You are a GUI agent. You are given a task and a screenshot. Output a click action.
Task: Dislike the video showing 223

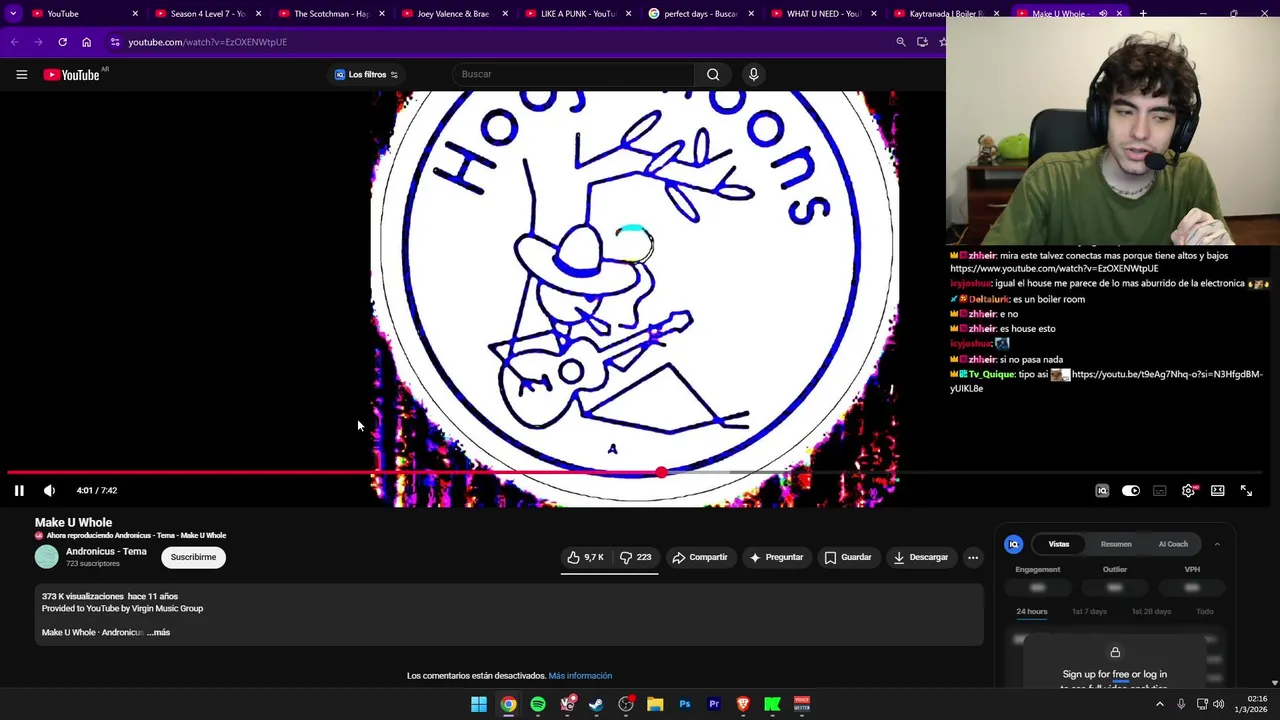pyautogui.click(x=635, y=557)
